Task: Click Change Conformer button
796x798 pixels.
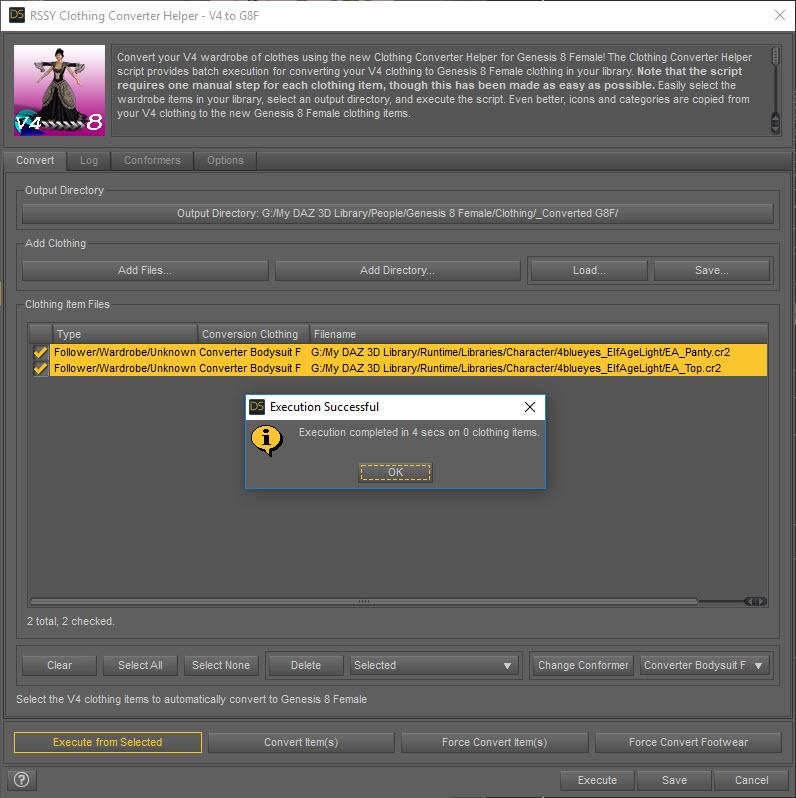Action: point(583,665)
